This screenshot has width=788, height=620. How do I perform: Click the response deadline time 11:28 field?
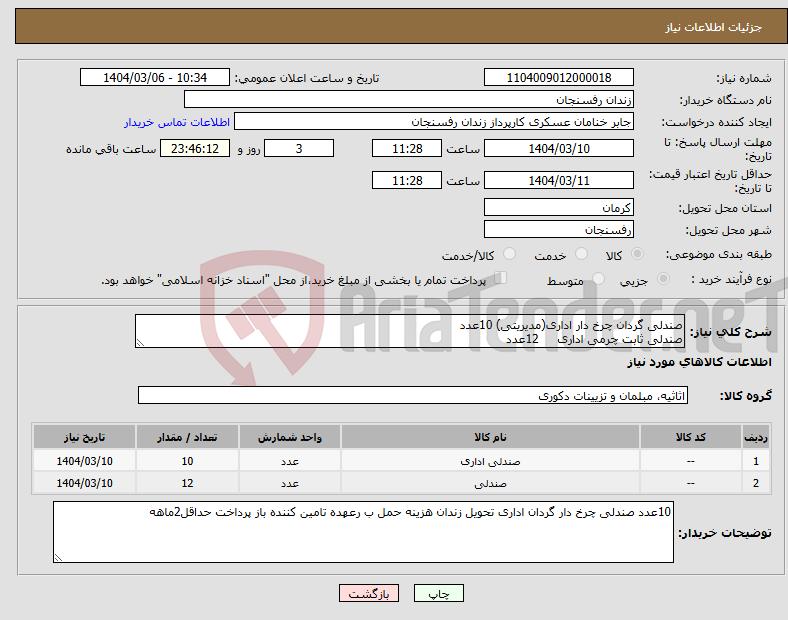point(407,149)
